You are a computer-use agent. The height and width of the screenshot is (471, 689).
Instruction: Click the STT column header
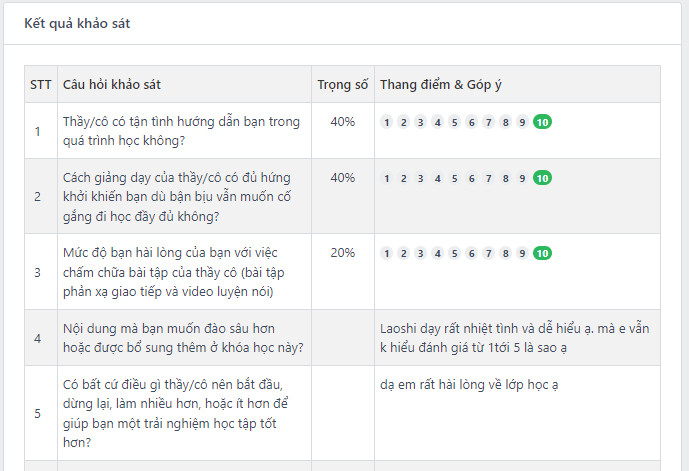pos(40,84)
